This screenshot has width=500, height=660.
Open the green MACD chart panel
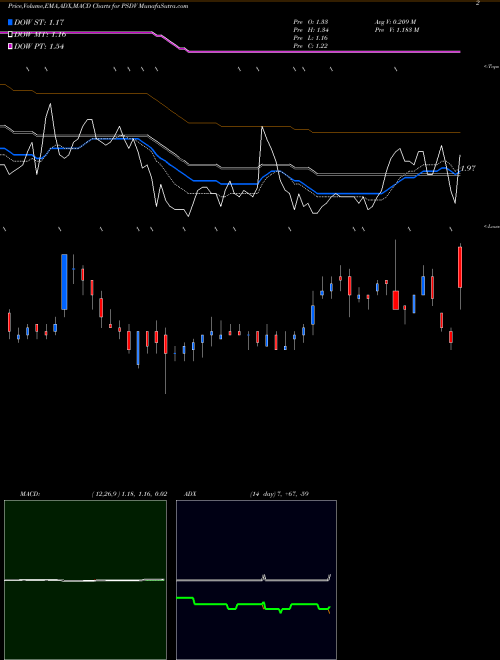[85, 580]
